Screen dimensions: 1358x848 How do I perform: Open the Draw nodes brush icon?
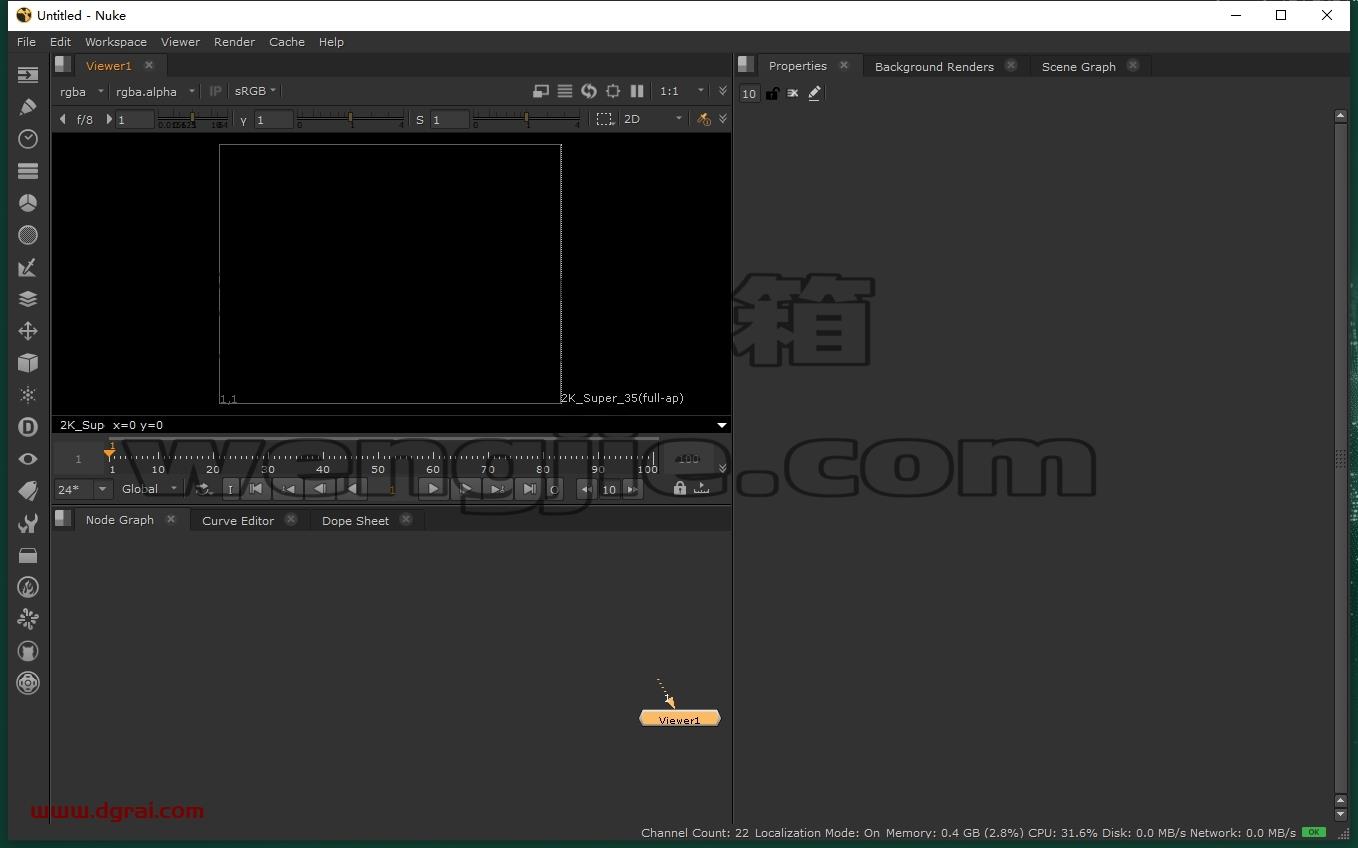[x=28, y=107]
